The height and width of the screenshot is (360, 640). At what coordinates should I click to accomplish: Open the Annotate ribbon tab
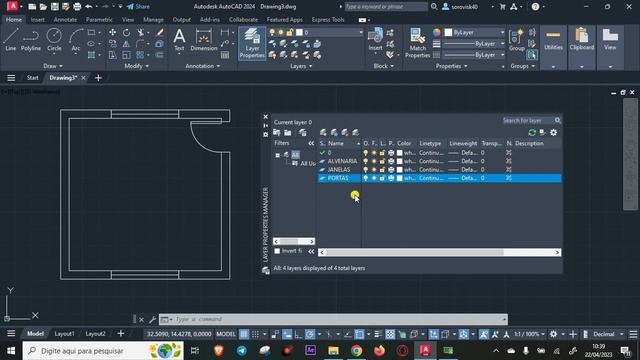click(x=65, y=20)
